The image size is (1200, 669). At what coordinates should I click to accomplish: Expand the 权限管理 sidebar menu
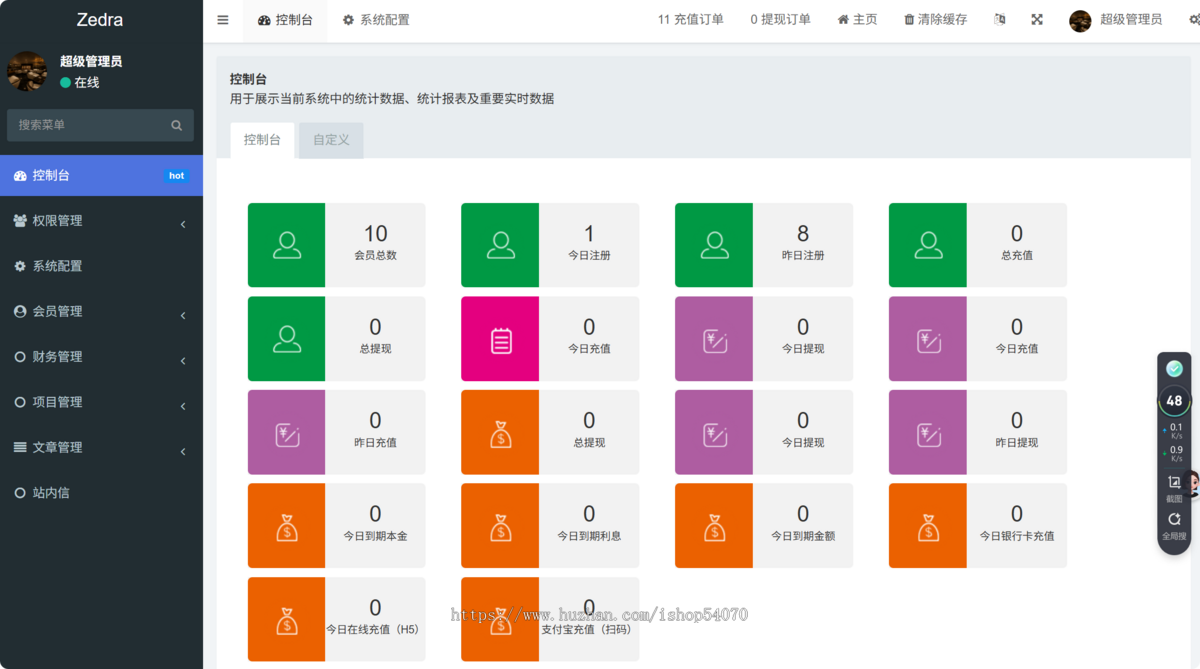pos(101,221)
